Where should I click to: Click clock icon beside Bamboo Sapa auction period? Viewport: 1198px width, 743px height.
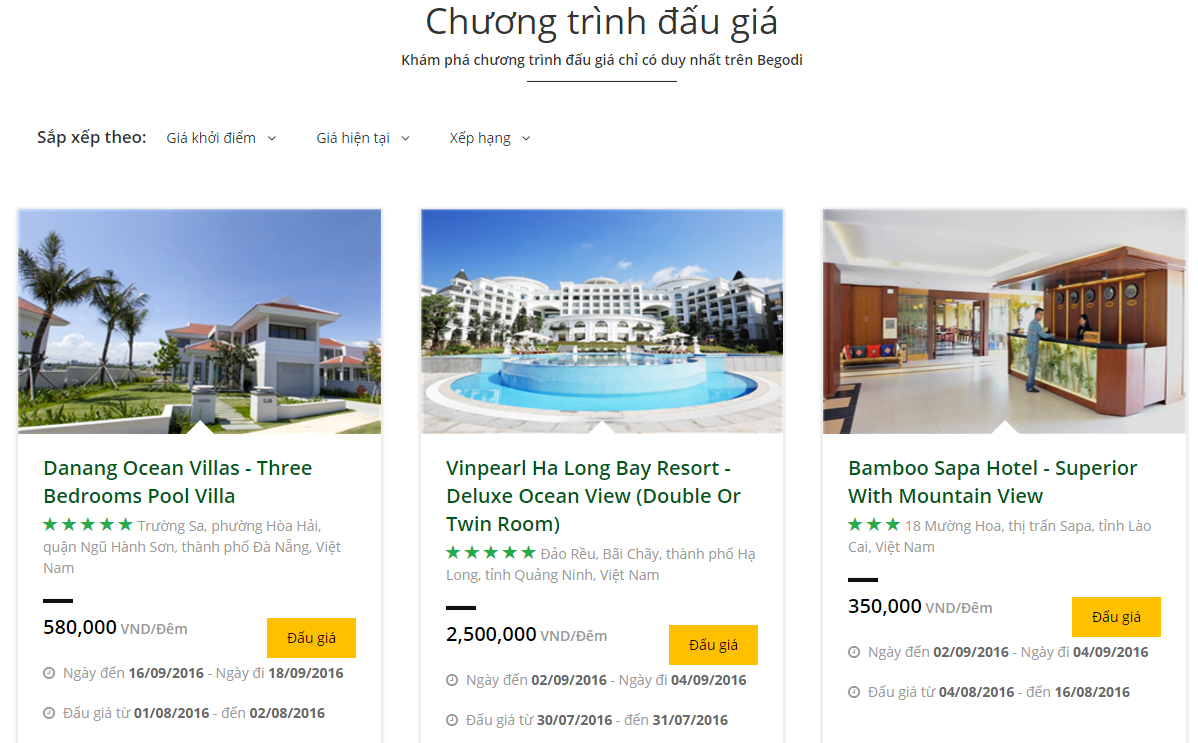[854, 692]
